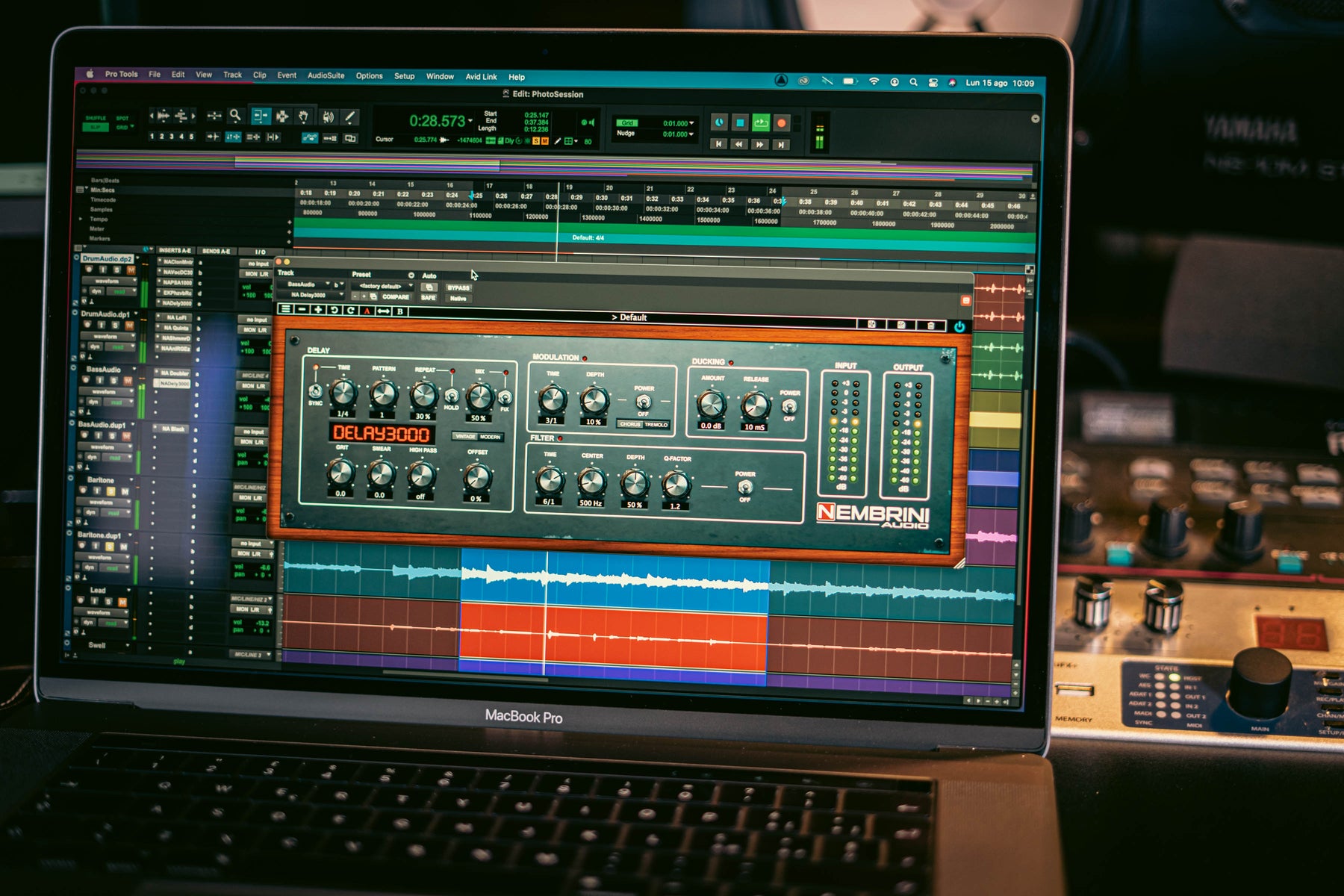Select the A preset slot in Delay3000
This screenshot has width=1344, height=896.
point(367,311)
